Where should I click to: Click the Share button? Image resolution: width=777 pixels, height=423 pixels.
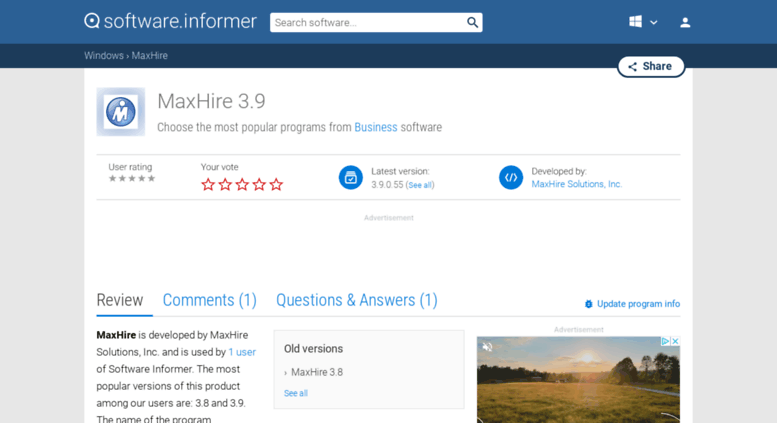click(x=651, y=66)
